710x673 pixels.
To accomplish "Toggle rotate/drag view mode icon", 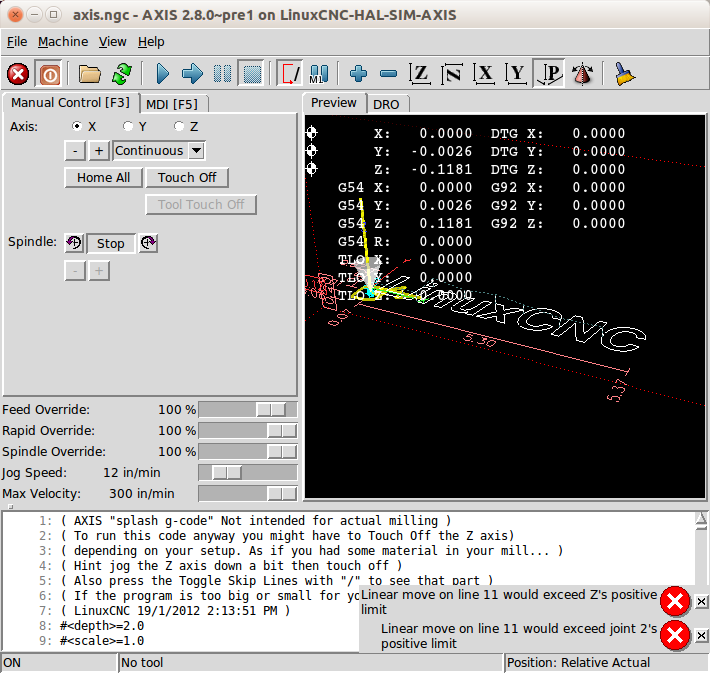I will tap(582, 74).
